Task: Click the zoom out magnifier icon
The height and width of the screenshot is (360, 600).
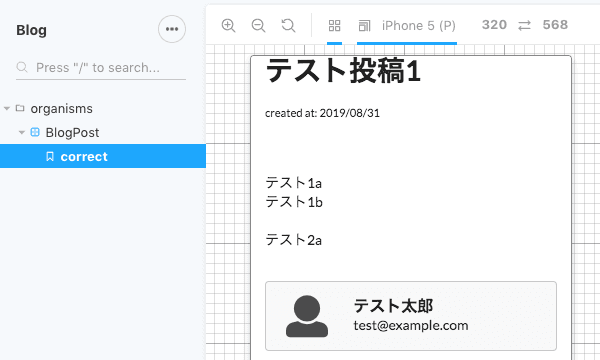Action: click(x=258, y=26)
